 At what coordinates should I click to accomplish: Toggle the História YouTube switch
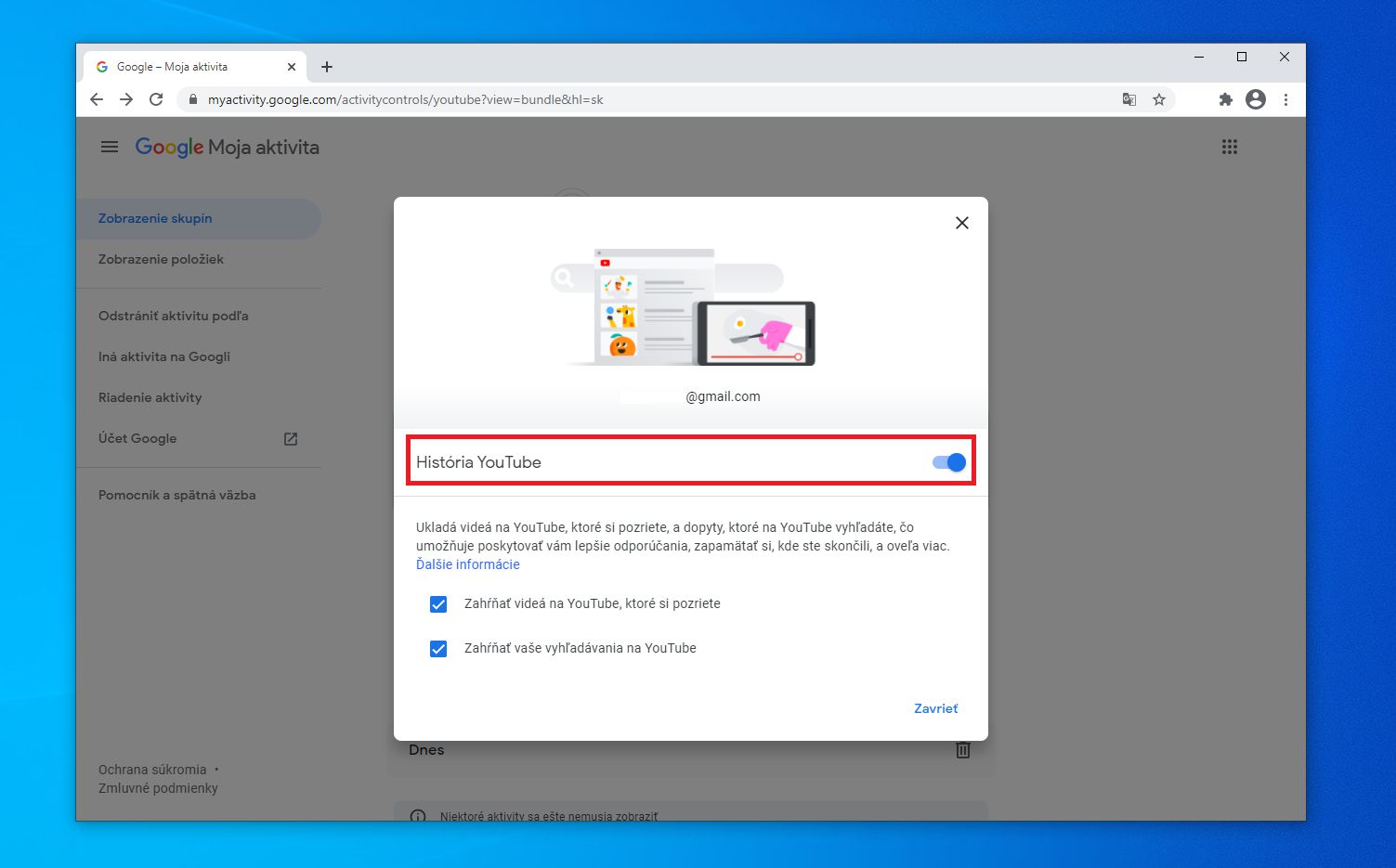(949, 462)
